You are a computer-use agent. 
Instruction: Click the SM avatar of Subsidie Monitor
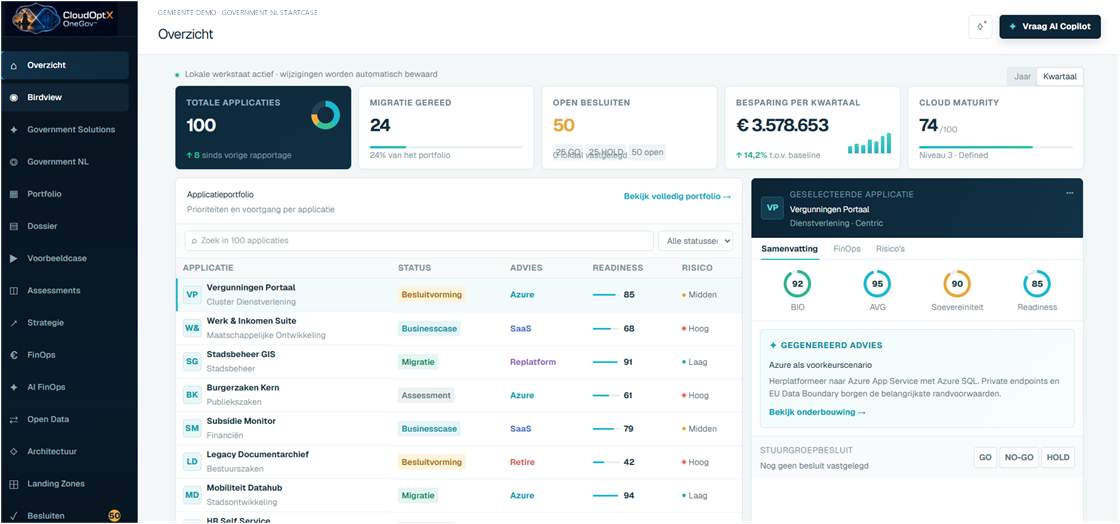192,428
